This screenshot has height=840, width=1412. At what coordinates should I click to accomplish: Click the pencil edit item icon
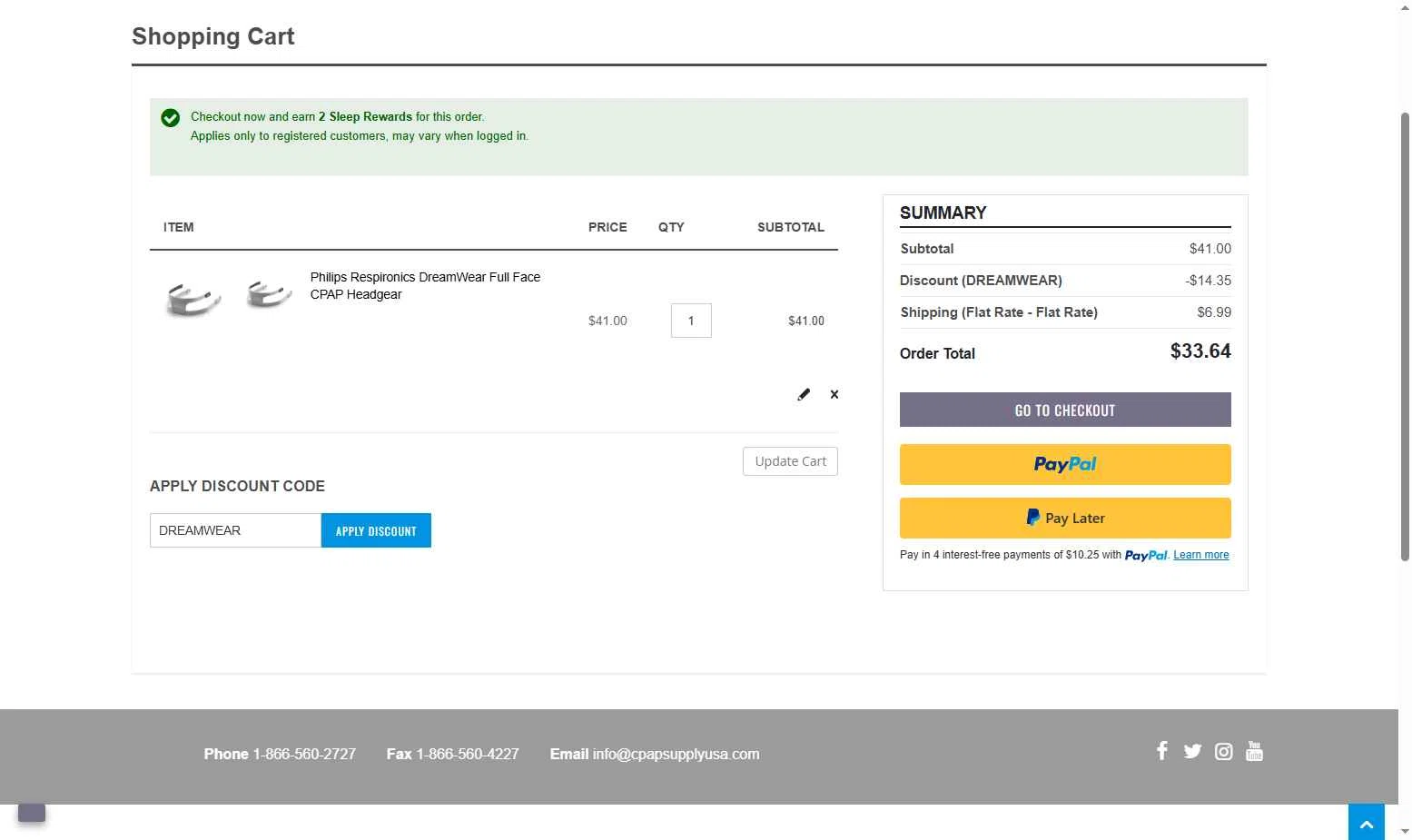pos(804,394)
